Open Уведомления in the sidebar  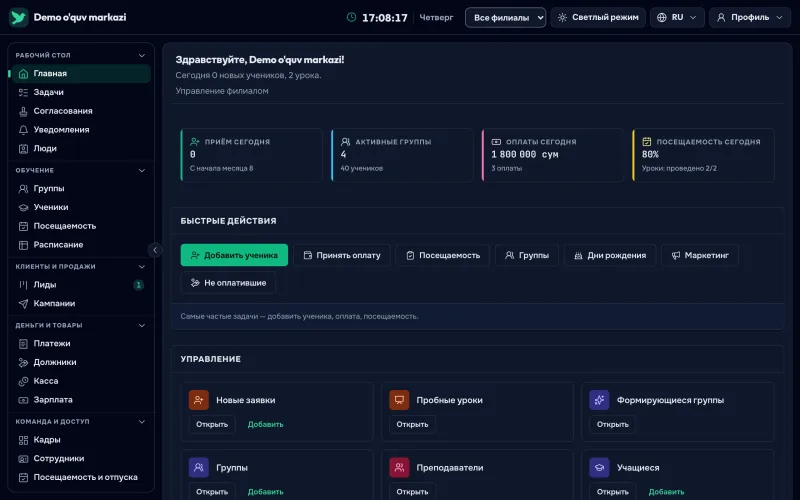point(81,130)
